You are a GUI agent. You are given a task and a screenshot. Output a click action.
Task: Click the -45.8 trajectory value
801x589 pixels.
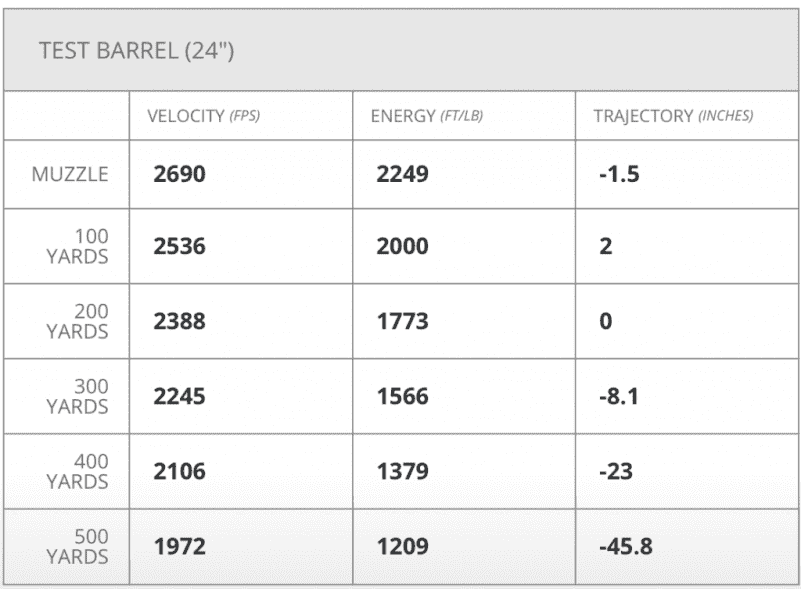[627, 547]
